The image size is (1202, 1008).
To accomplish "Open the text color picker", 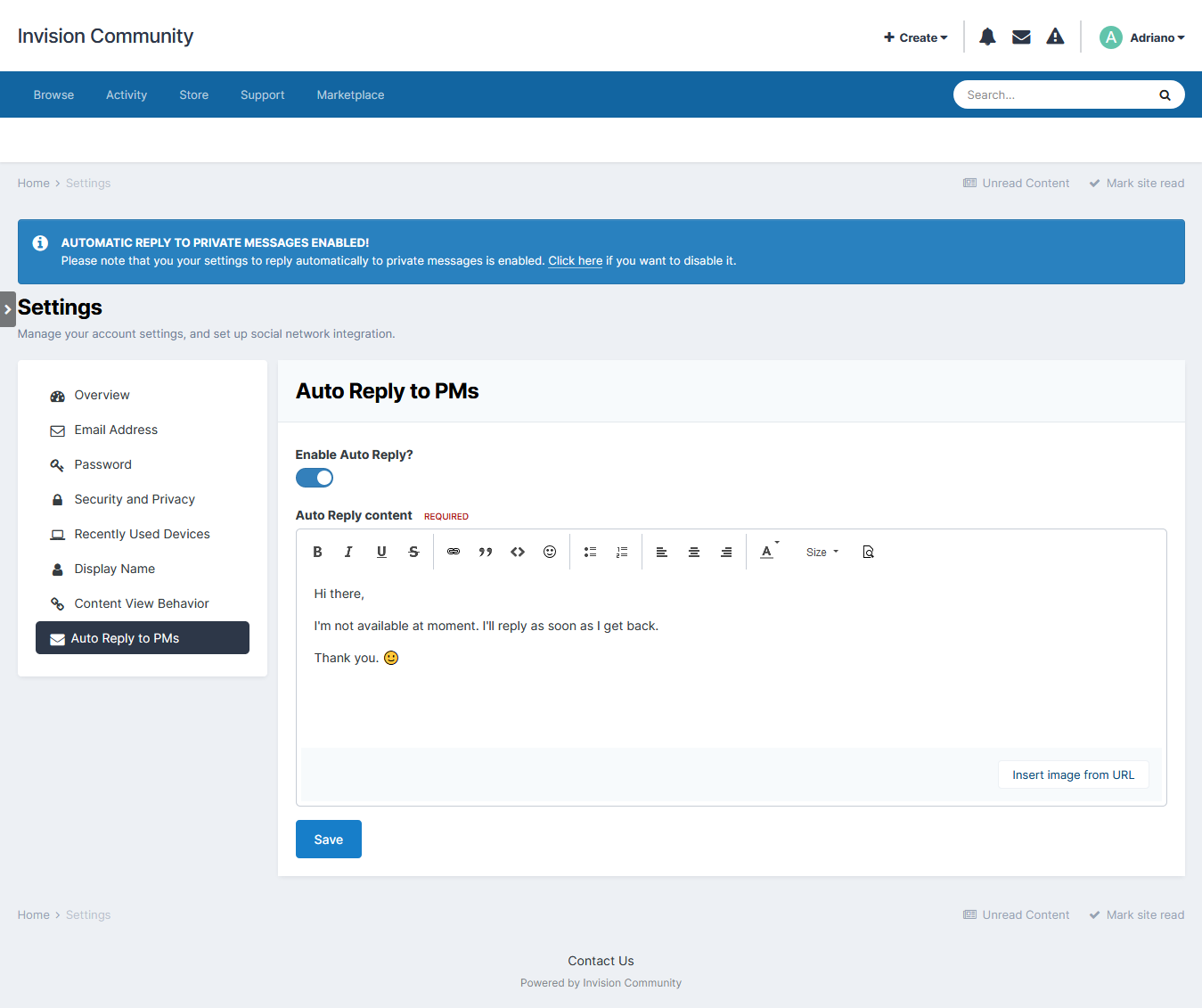I will pos(768,552).
